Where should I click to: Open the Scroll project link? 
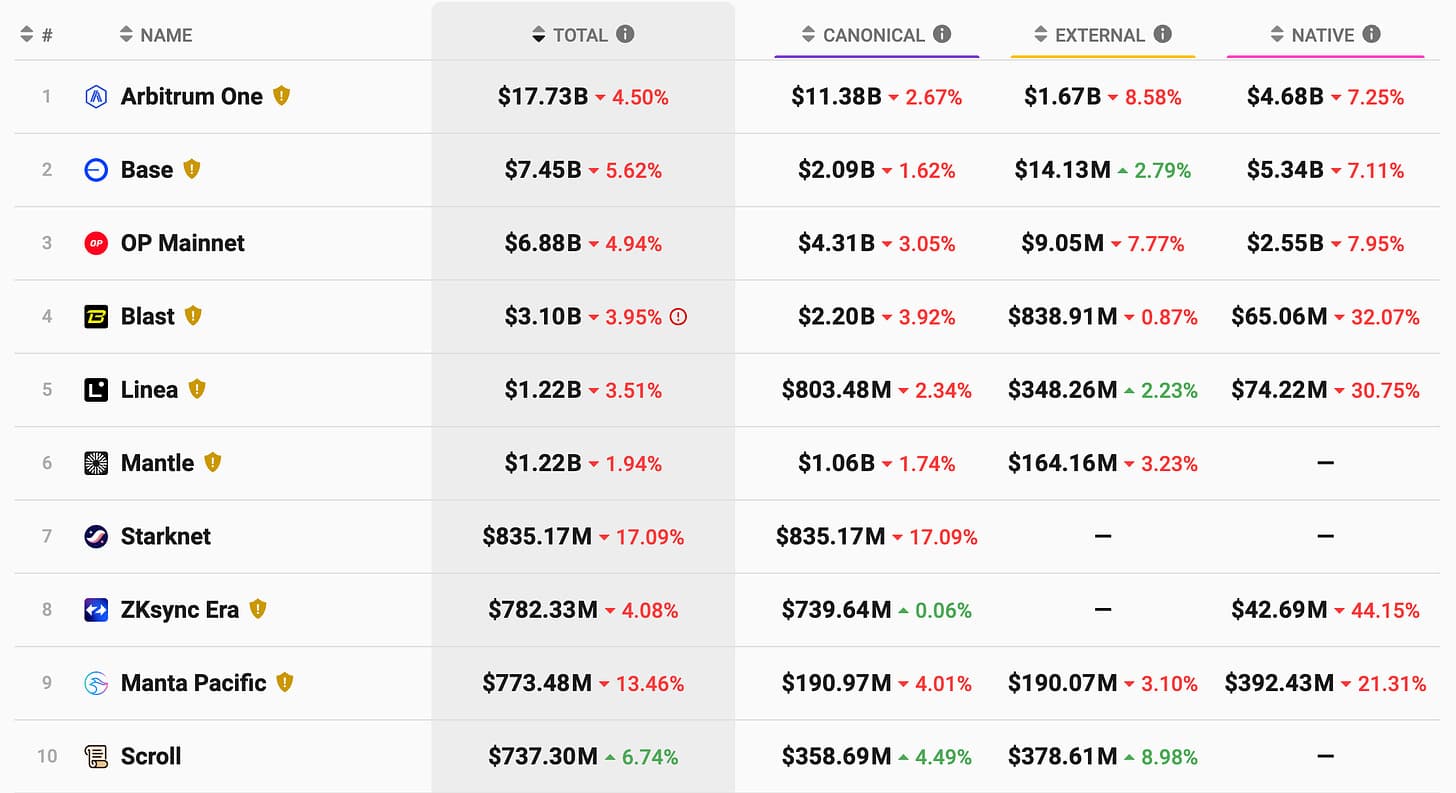point(151,756)
